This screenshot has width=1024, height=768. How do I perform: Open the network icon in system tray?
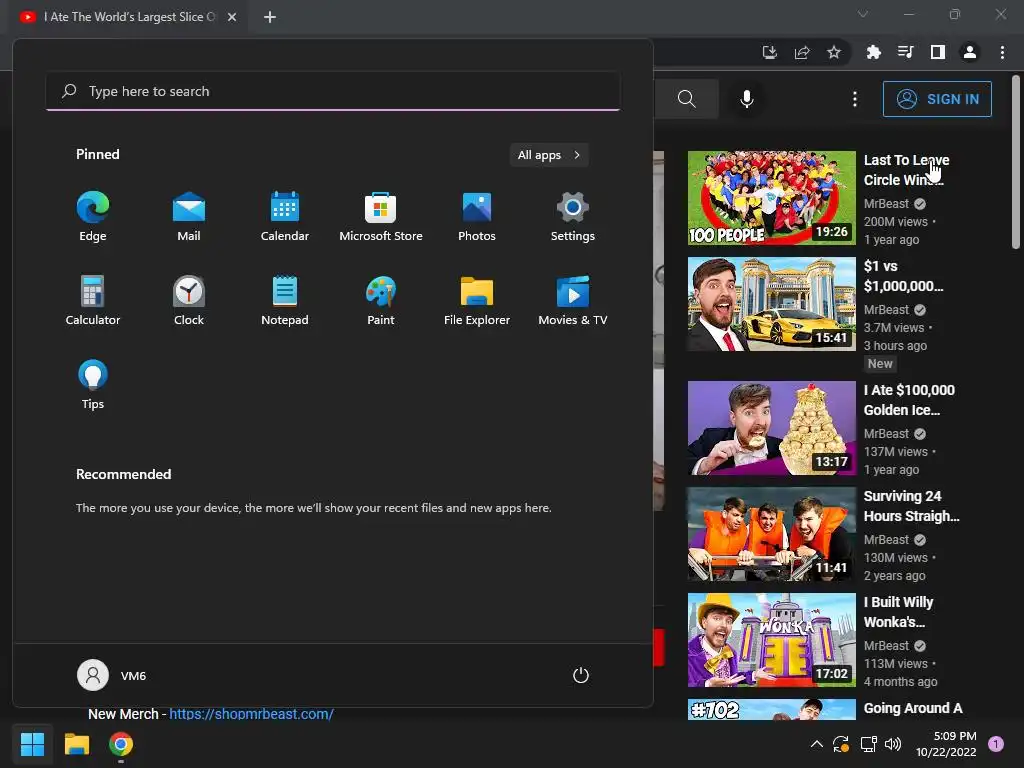tap(868, 744)
